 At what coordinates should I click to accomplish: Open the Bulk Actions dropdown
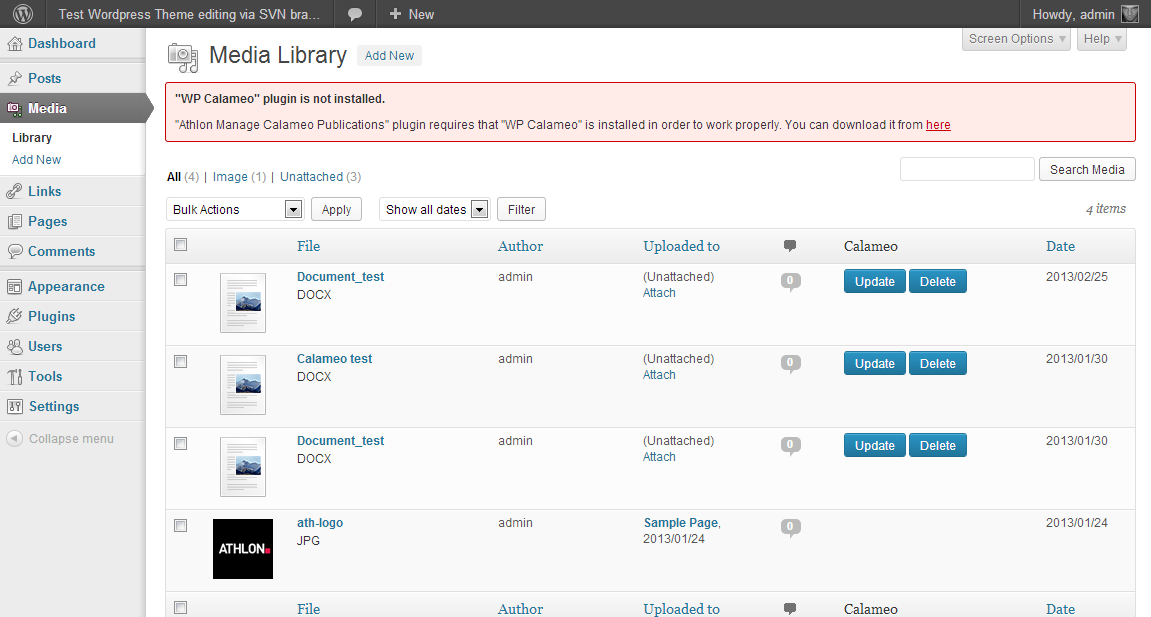pos(235,210)
